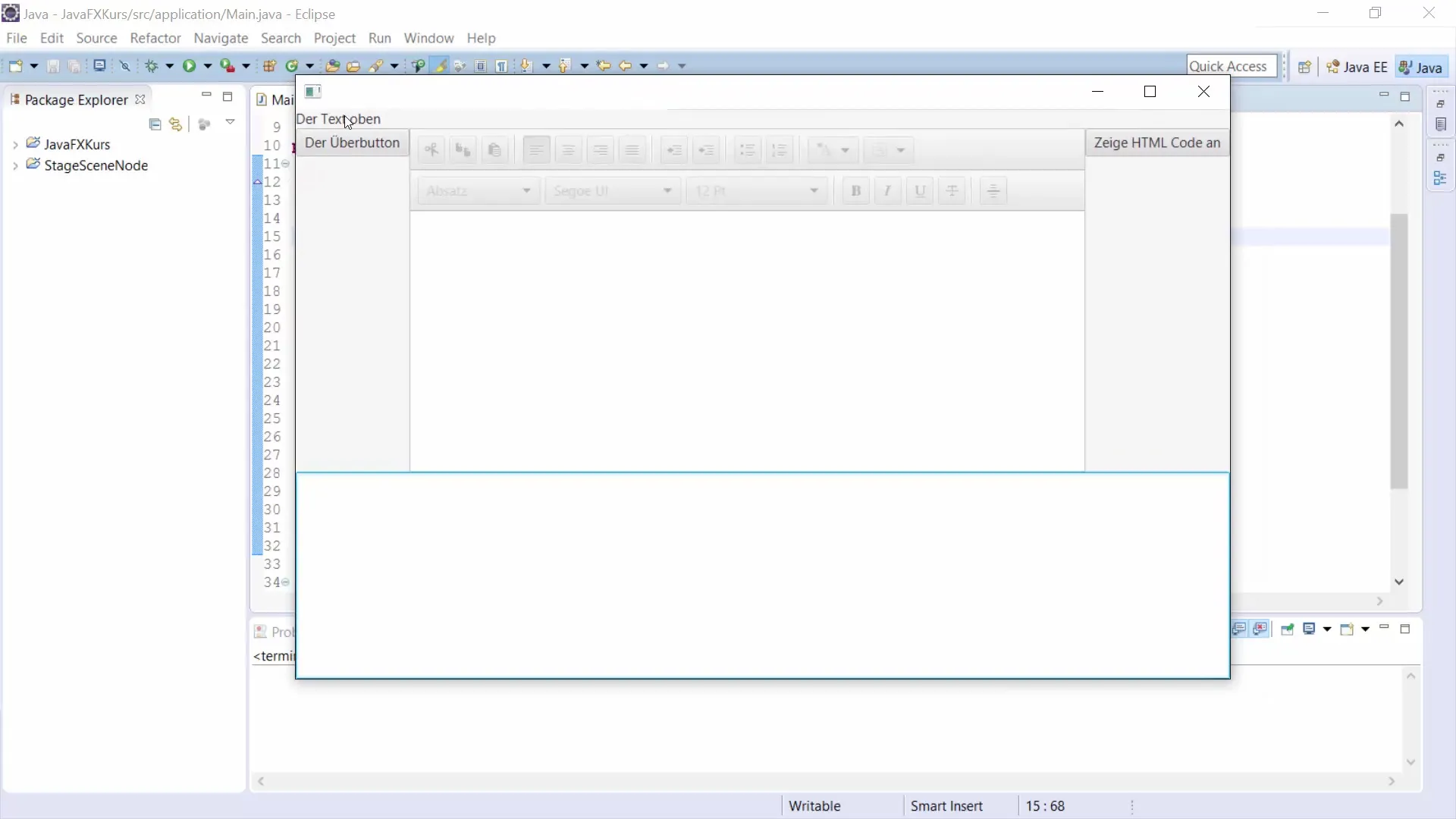1456x819 pixels.
Task: Toggle Bold formatting button
Action: click(856, 191)
